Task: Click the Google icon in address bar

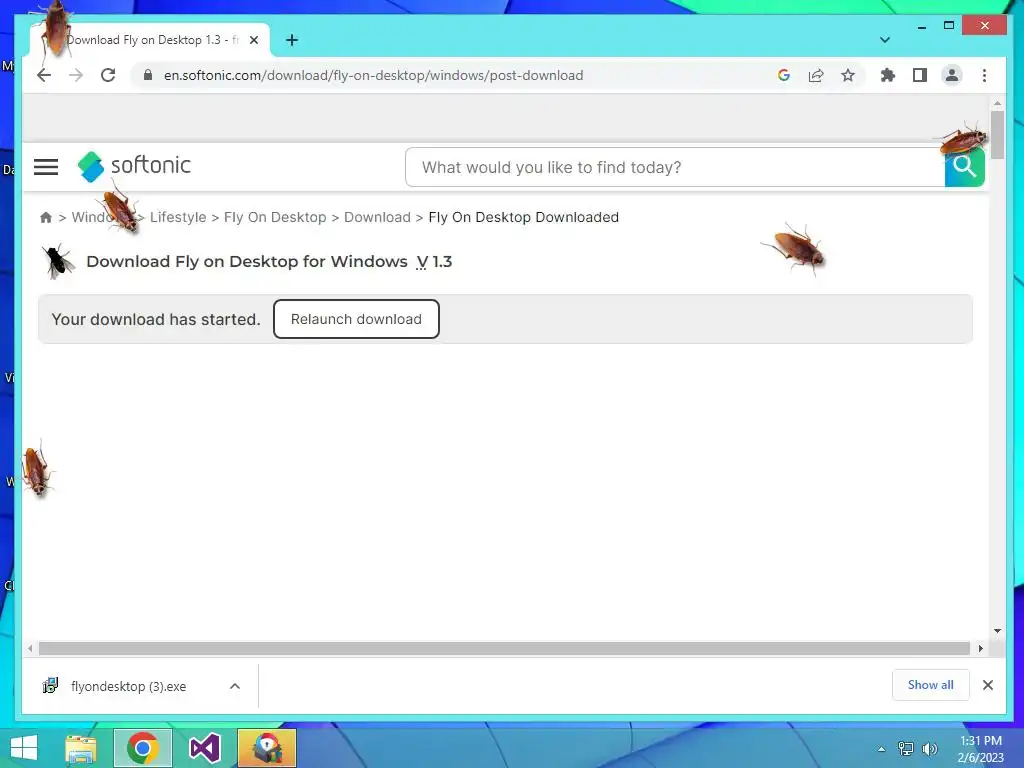Action: coord(784,75)
